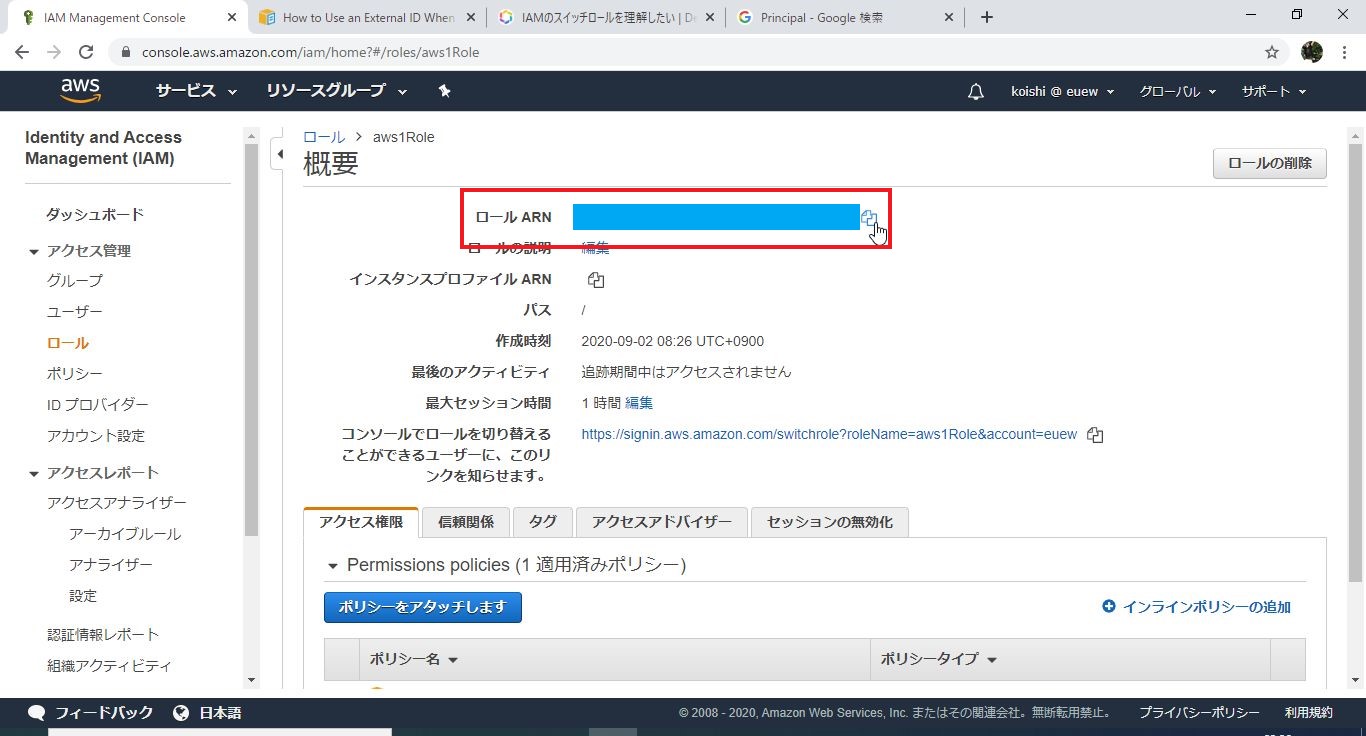This screenshot has width=1366, height=736.
Task: Open the グローバル region dropdown
Action: click(x=1178, y=91)
